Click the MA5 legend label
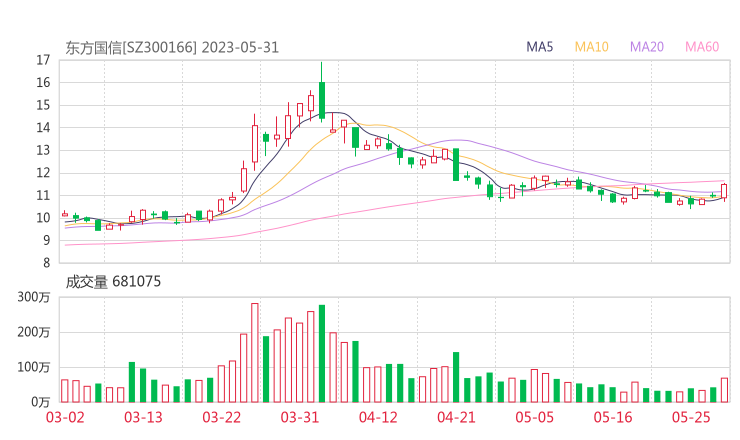The height and width of the screenshot is (440, 740). 539,47
